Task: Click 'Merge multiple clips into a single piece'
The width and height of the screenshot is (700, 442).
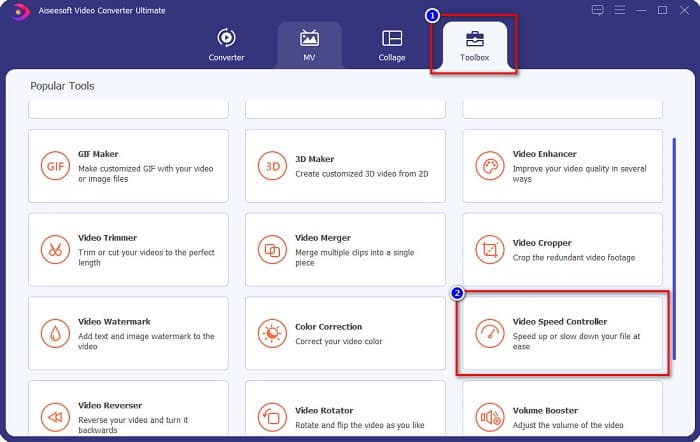Action: [354, 258]
